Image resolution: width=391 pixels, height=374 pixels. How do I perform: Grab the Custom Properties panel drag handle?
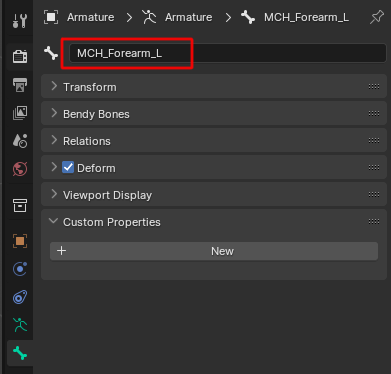click(374, 222)
